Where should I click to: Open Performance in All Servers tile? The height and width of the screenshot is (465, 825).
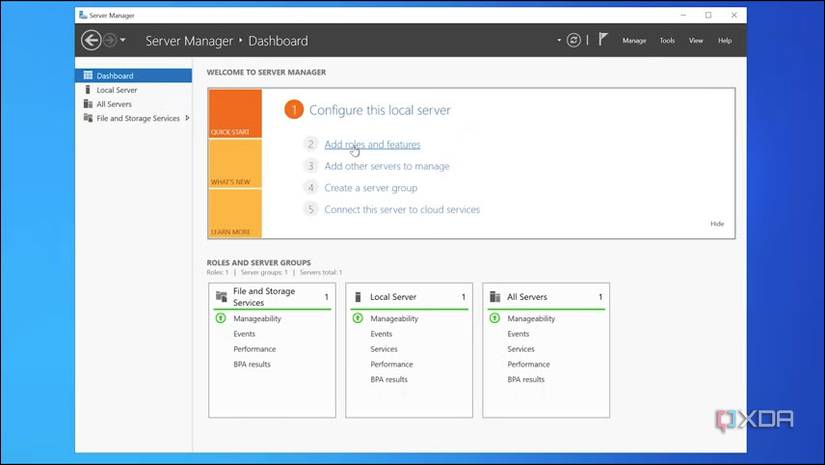(528, 365)
